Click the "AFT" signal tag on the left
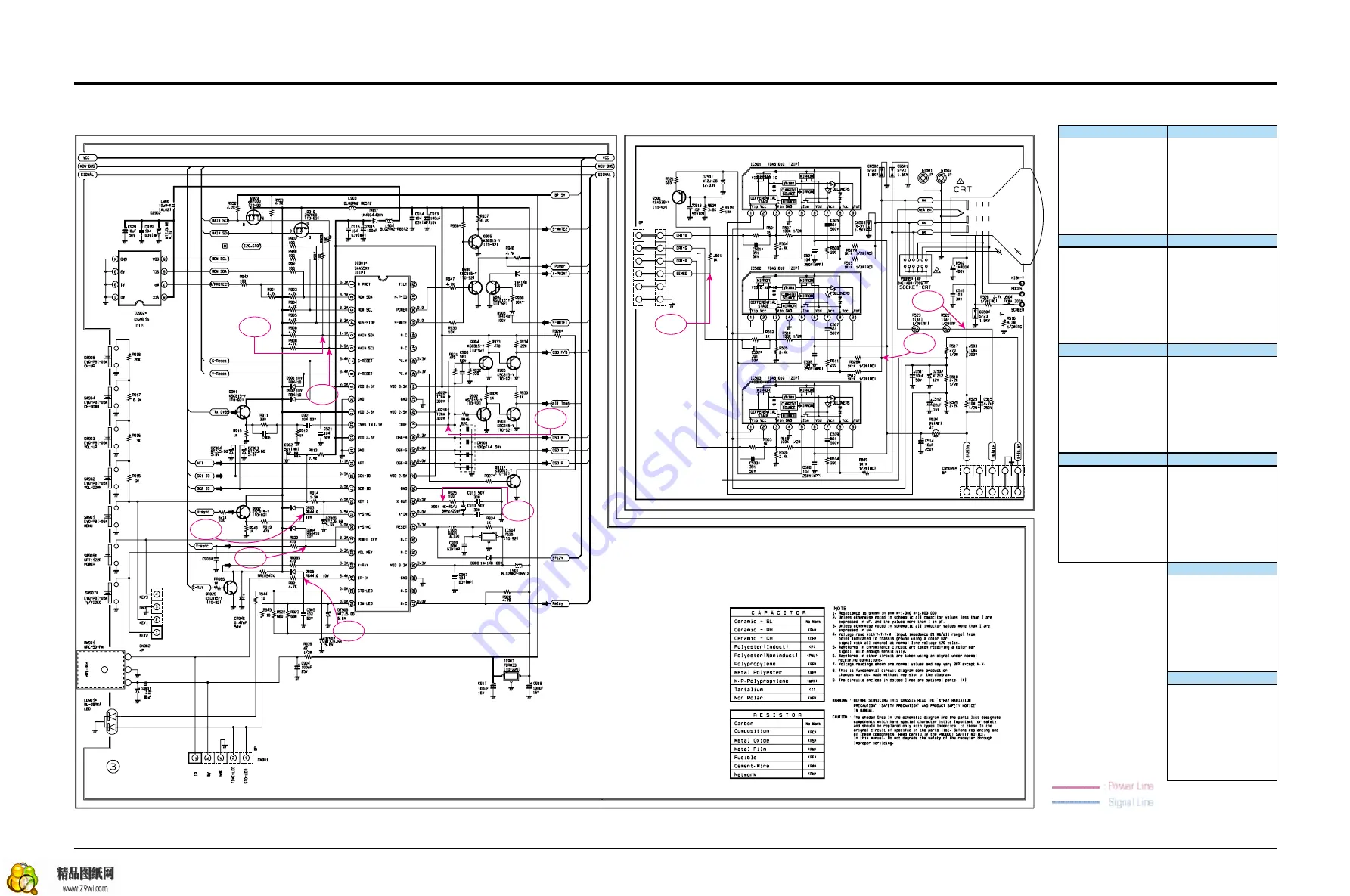1350x896 pixels. click(203, 463)
